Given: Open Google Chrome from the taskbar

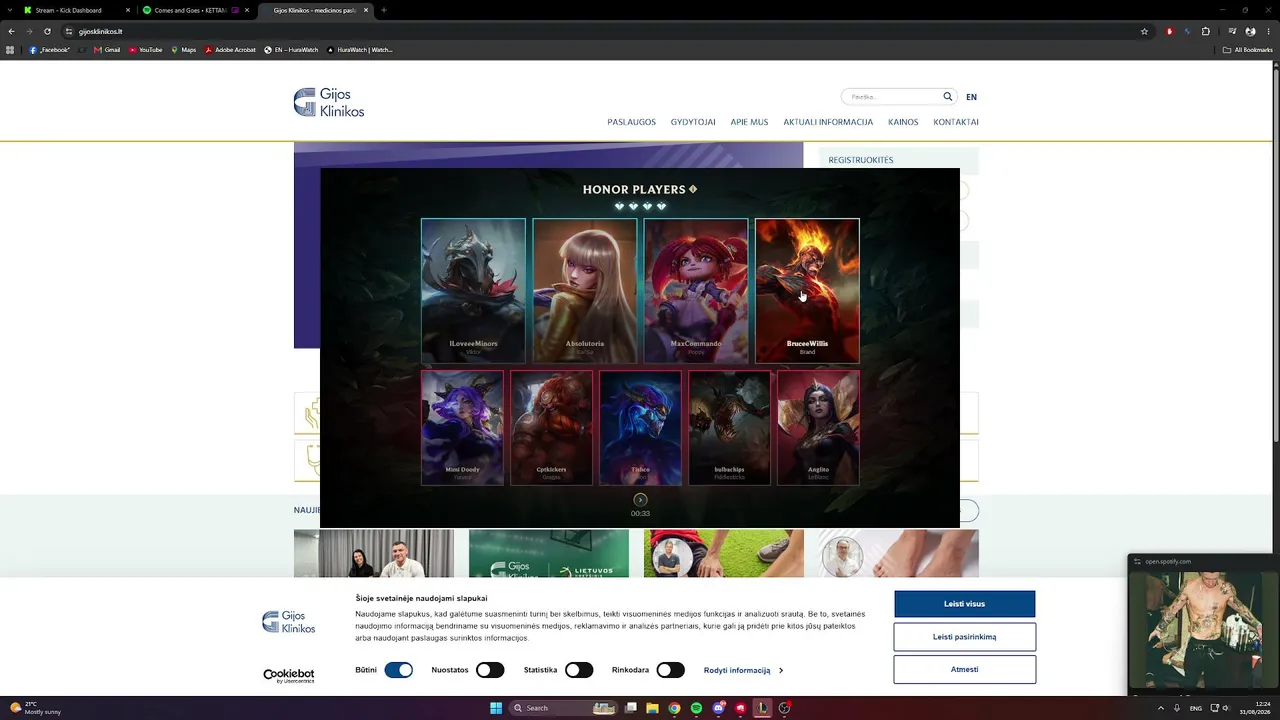Looking at the screenshot, I should (x=674, y=708).
